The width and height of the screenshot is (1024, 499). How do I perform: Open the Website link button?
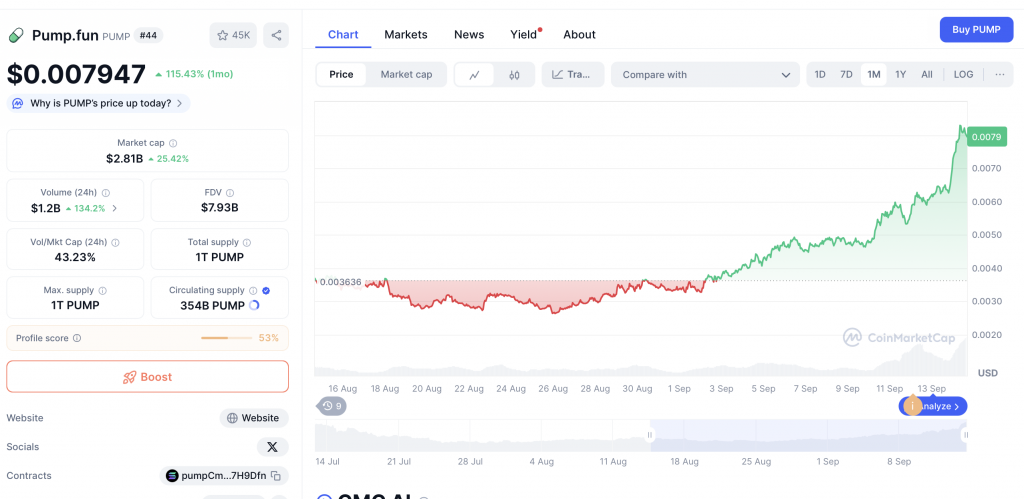coord(254,418)
